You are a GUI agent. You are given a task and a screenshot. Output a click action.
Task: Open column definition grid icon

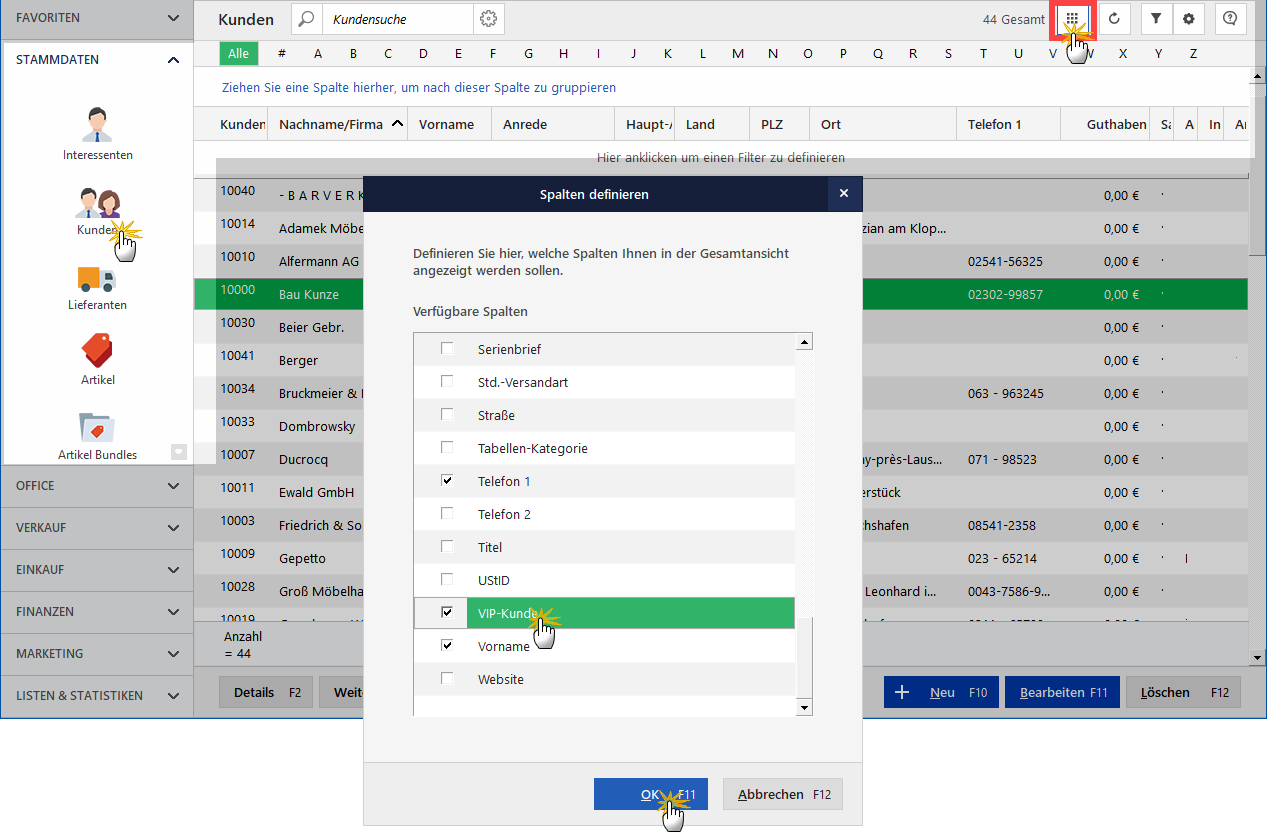coord(1072,19)
